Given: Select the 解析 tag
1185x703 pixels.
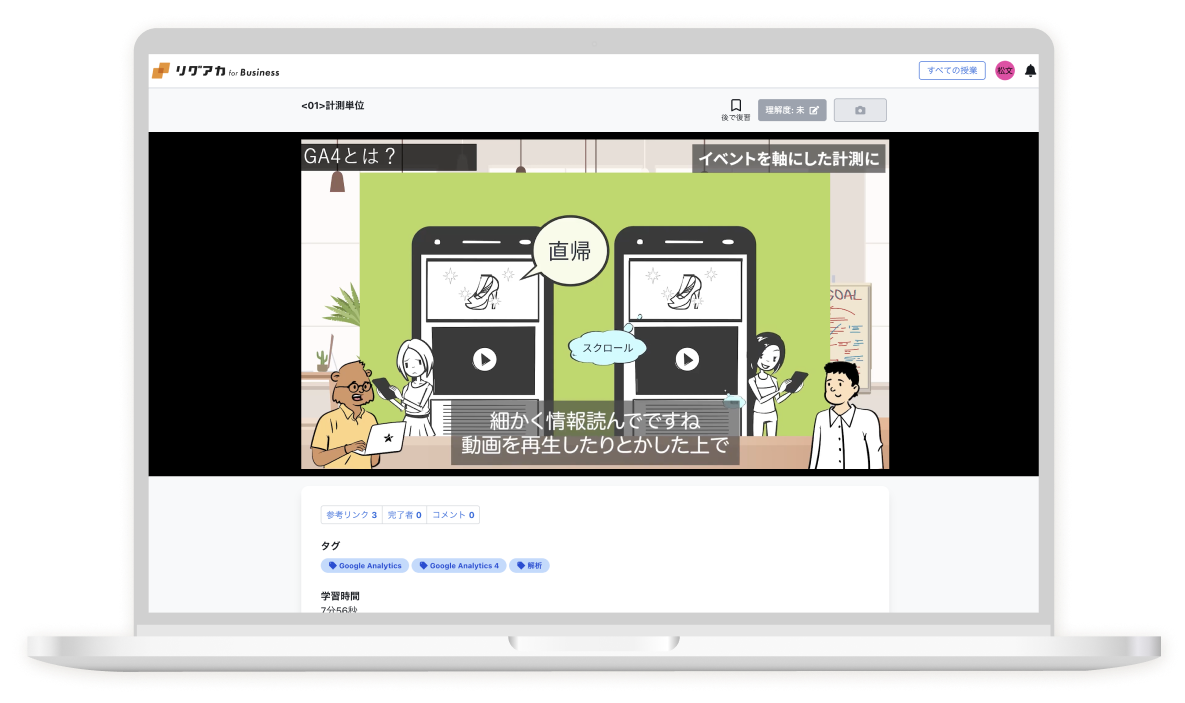Looking at the screenshot, I should 529,565.
